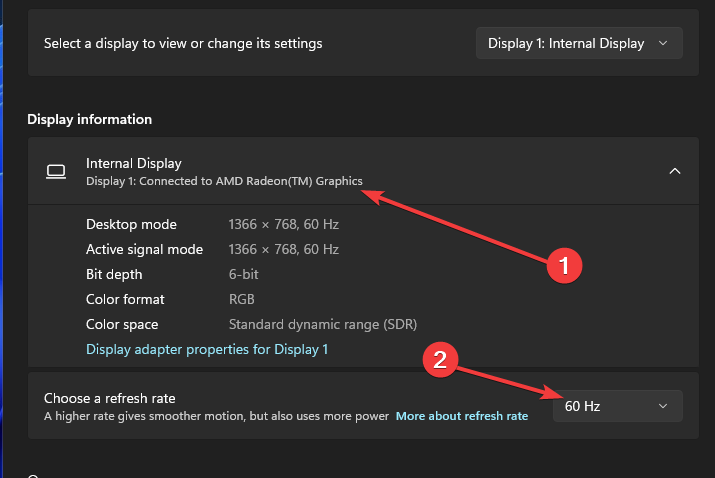The height and width of the screenshot is (478, 715).
Task: Click the red annotation circle numbered 2
Action: click(442, 360)
